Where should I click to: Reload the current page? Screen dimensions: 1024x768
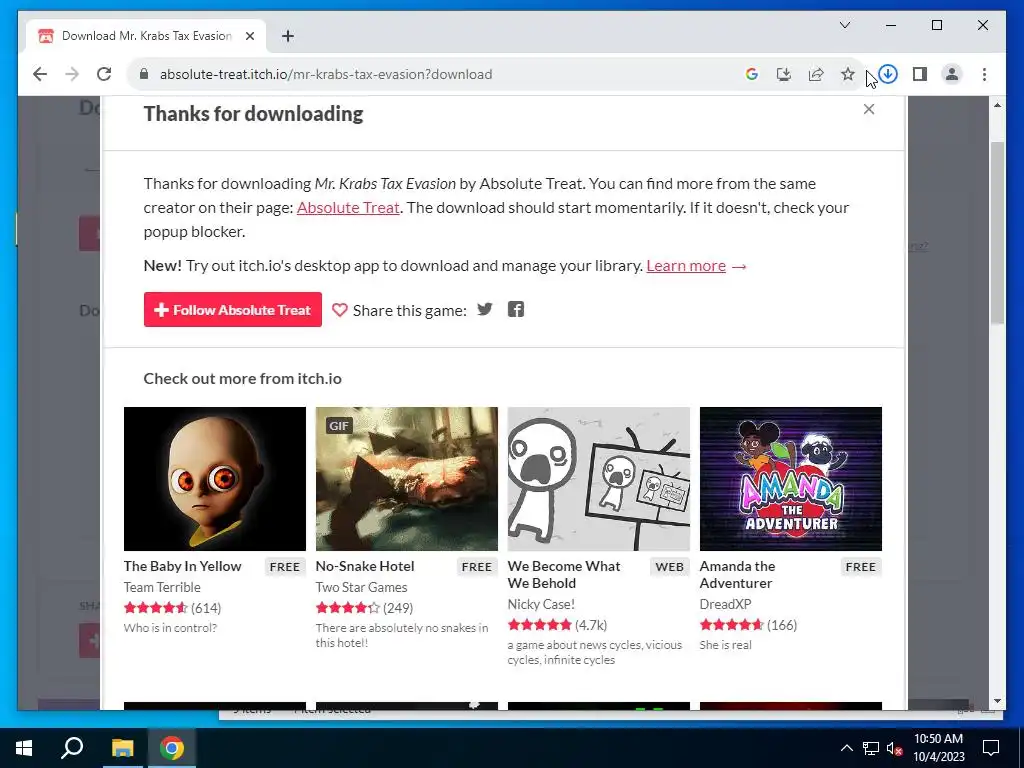tap(104, 74)
